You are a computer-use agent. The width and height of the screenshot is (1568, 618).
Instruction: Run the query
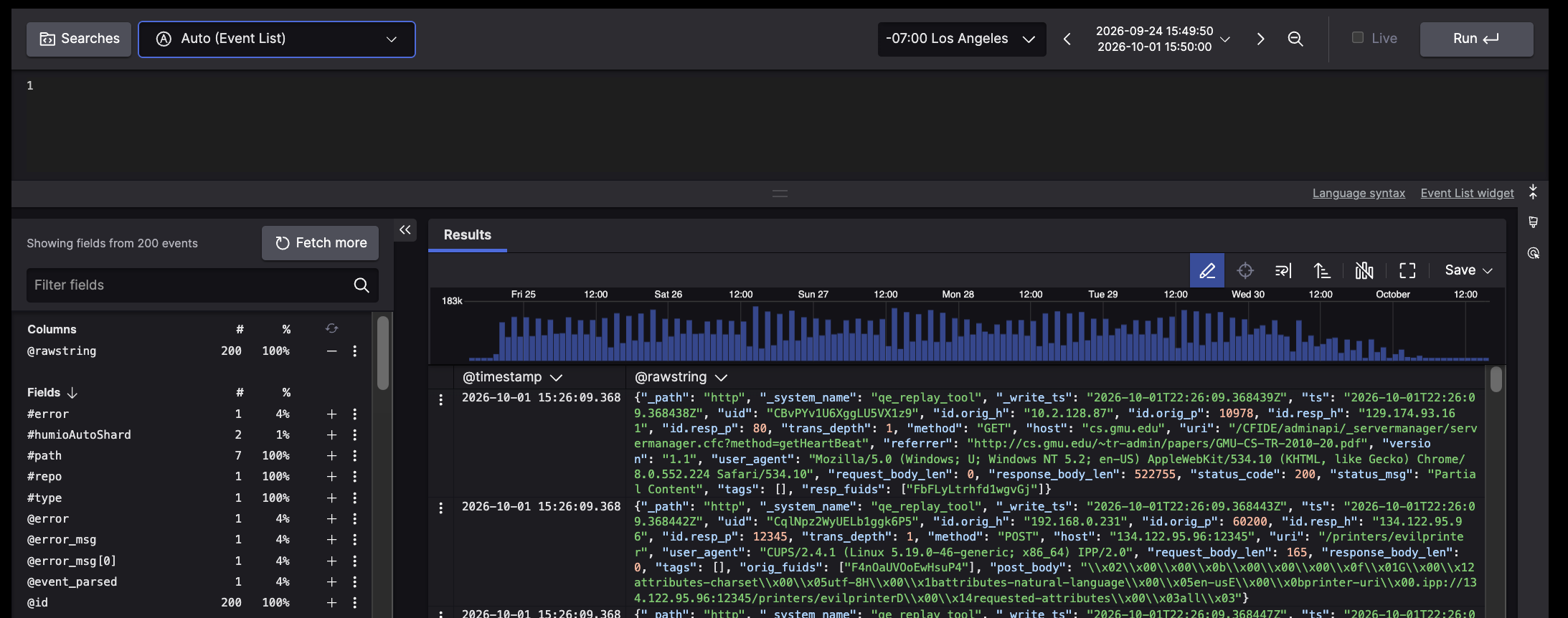[1476, 39]
